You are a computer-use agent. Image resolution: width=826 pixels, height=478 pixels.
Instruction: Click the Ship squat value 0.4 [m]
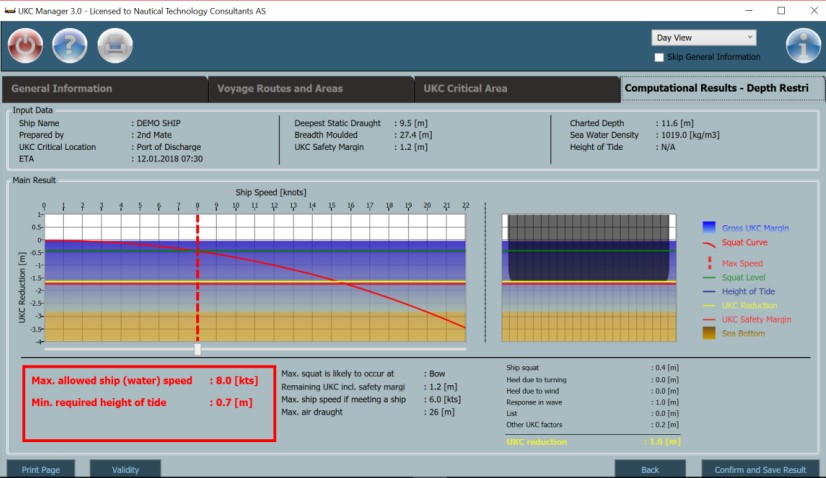666,368
